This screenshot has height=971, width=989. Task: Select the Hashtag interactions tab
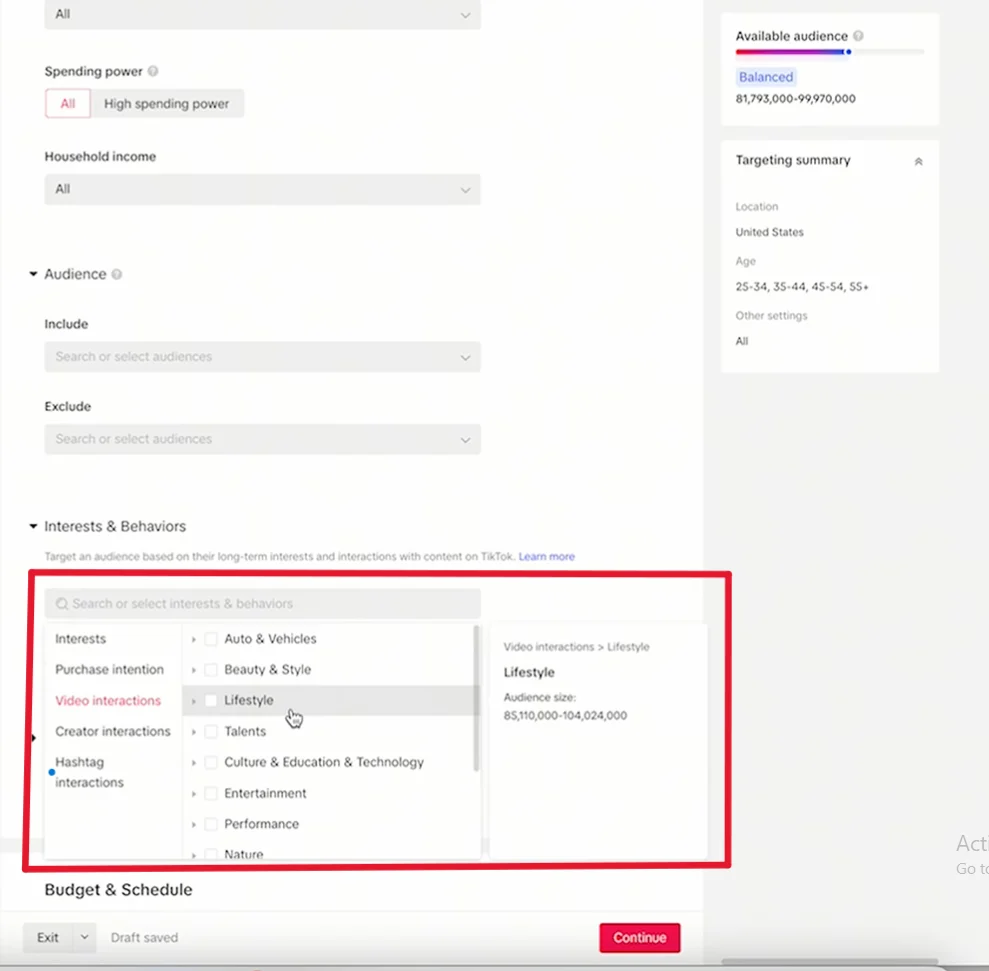89,772
